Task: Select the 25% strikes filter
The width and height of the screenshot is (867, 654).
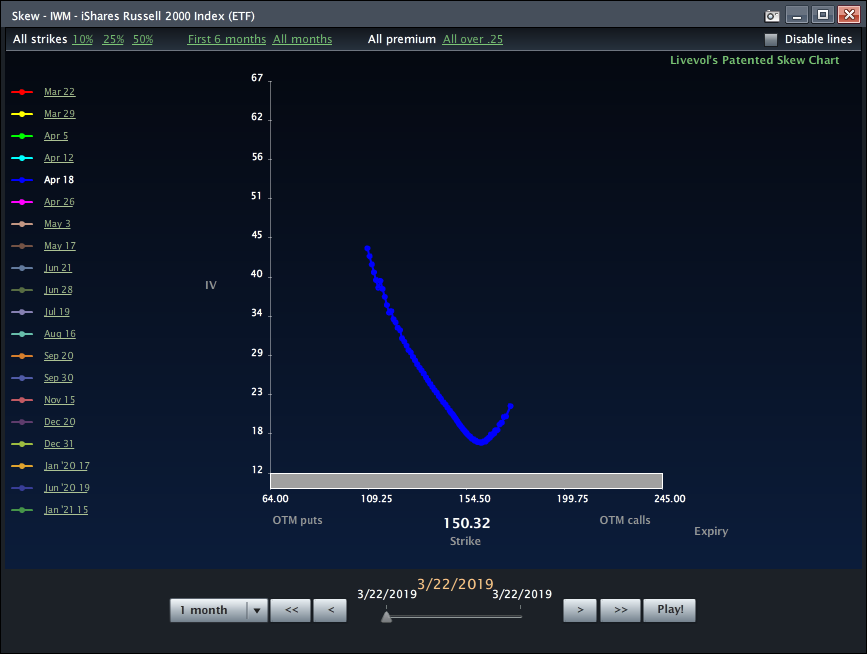Action: pyautogui.click(x=112, y=39)
